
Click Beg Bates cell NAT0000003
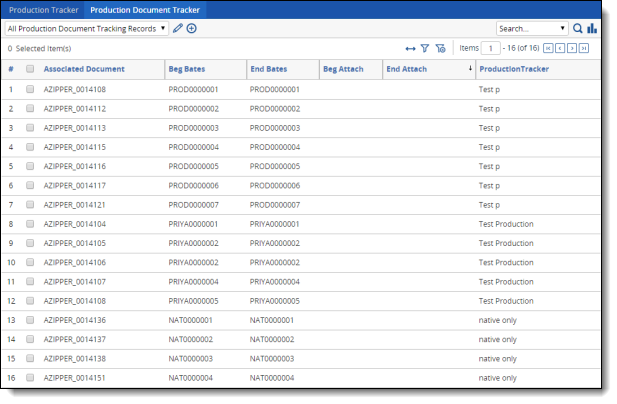[x=190, y=359]
